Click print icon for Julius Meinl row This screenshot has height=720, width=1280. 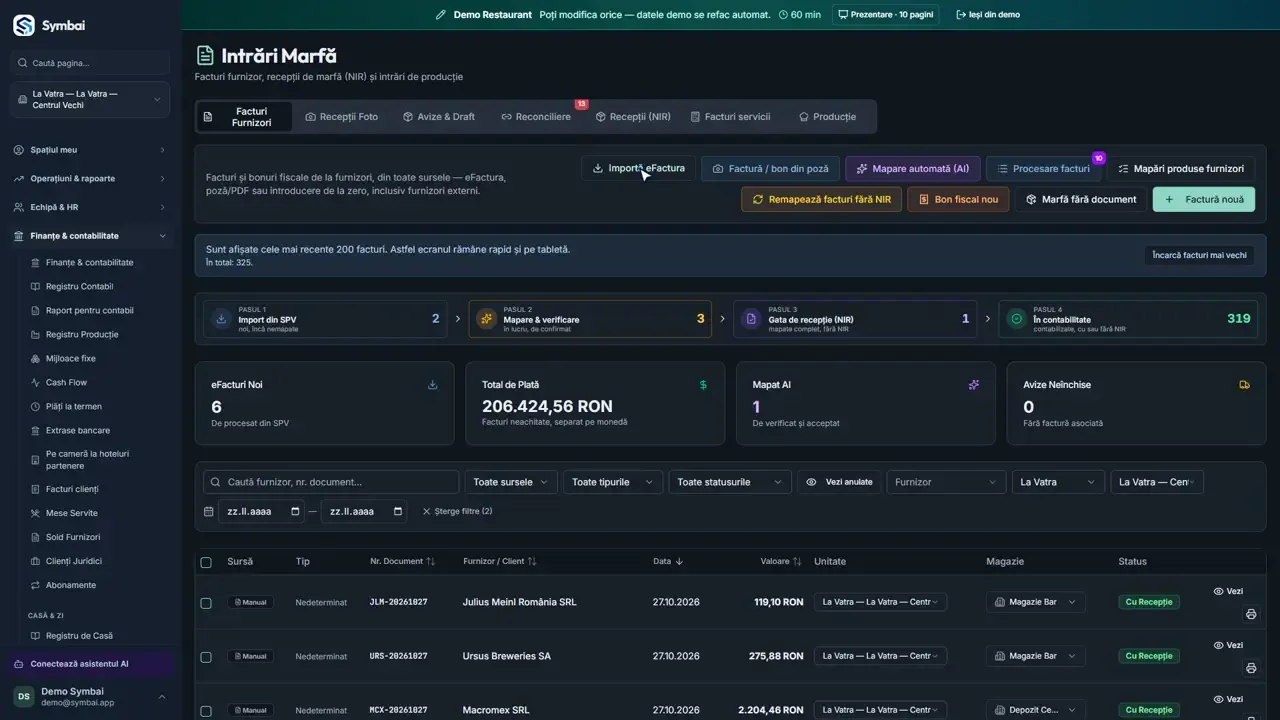(x=1250, y=614)
